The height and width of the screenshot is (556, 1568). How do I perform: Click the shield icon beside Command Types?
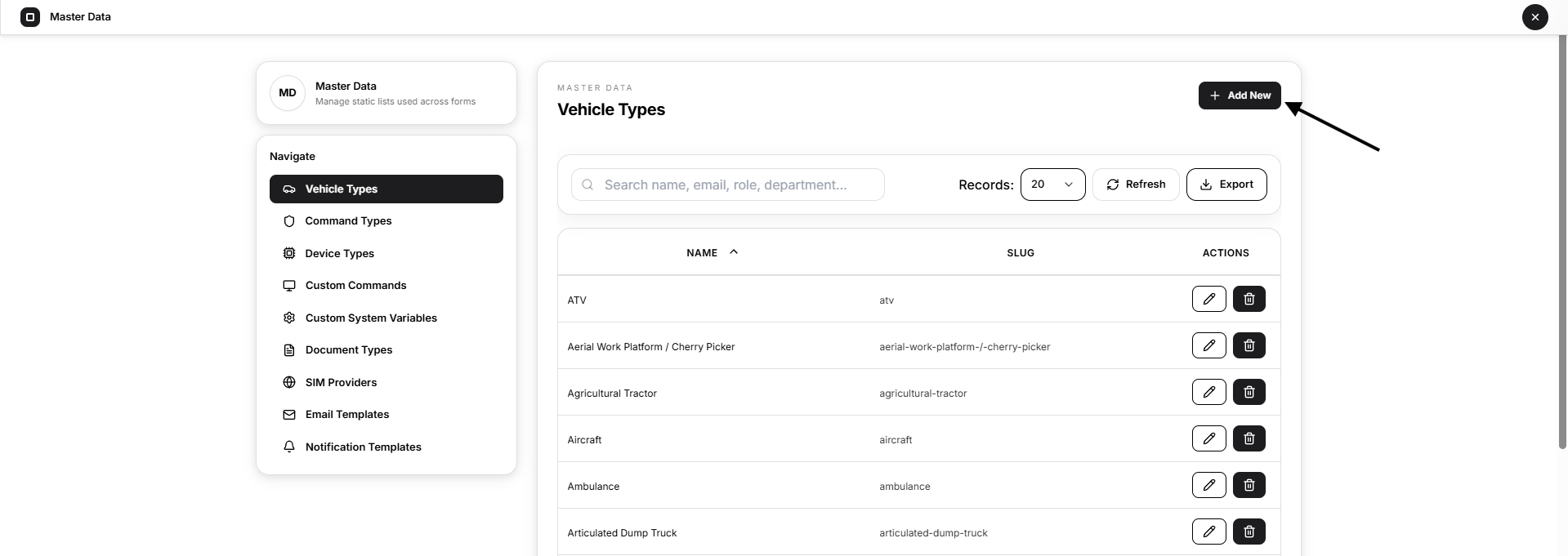click(289, 221)
